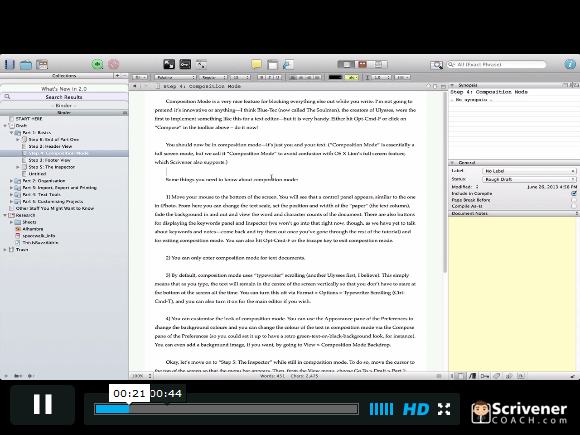Open the font size dropdown
Viewport: 580px width, 435px height.
click(240, 77)
